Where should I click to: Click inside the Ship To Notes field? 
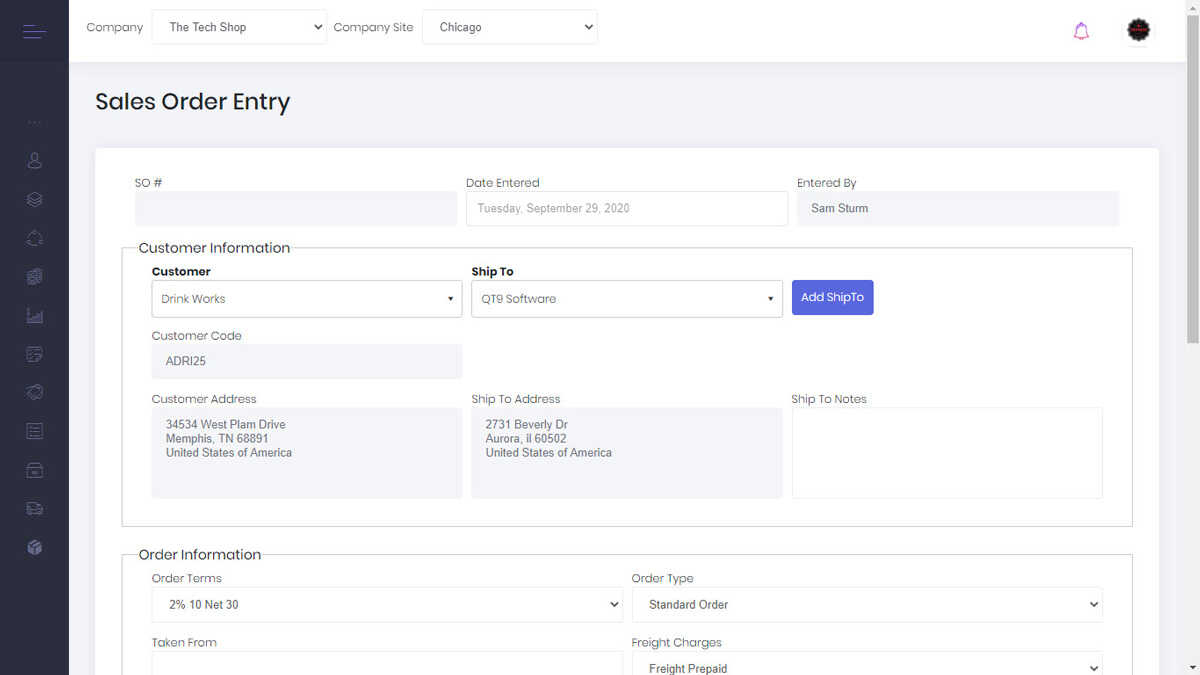point(946,452)
